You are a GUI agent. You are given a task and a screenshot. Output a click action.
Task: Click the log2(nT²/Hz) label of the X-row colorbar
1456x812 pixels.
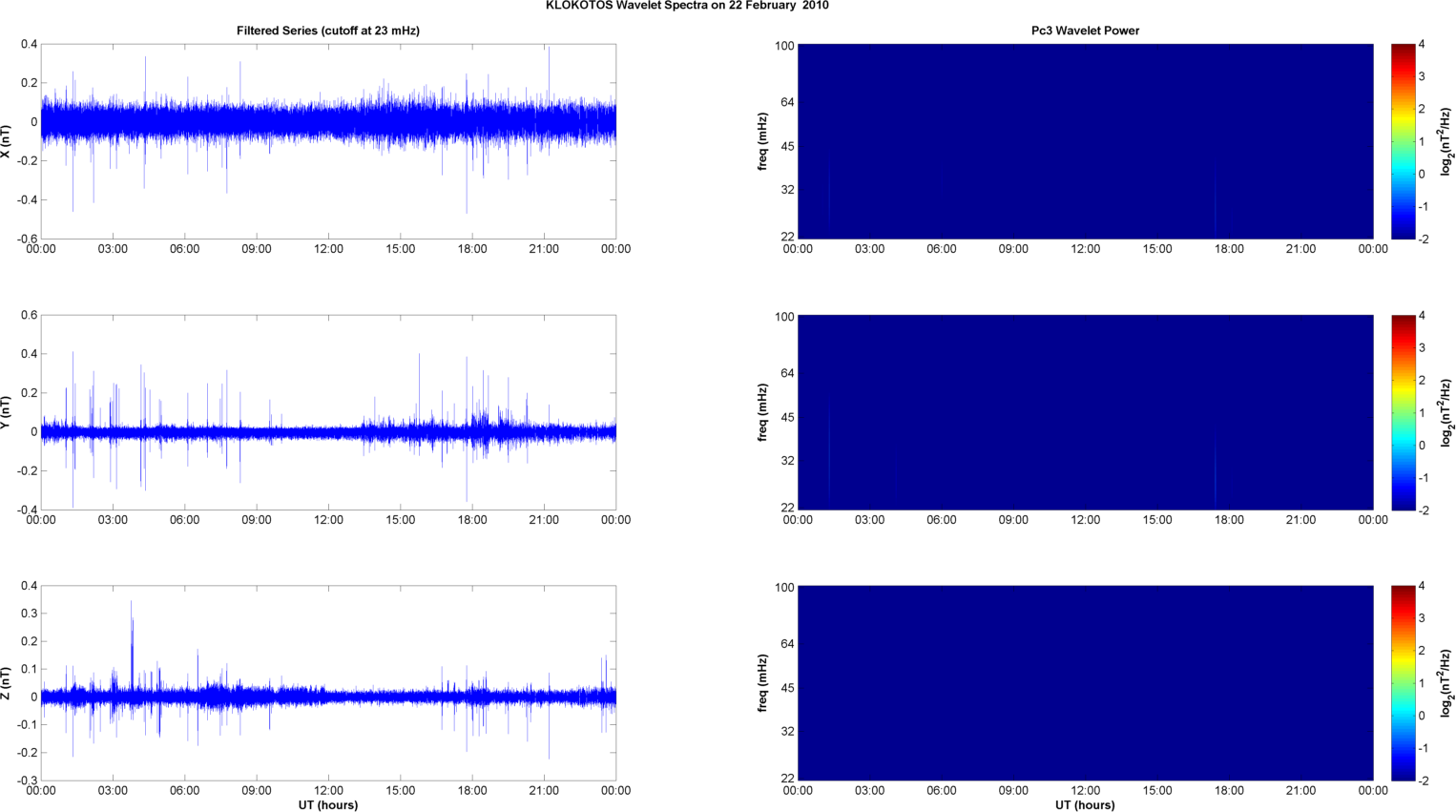point(1446,141)
